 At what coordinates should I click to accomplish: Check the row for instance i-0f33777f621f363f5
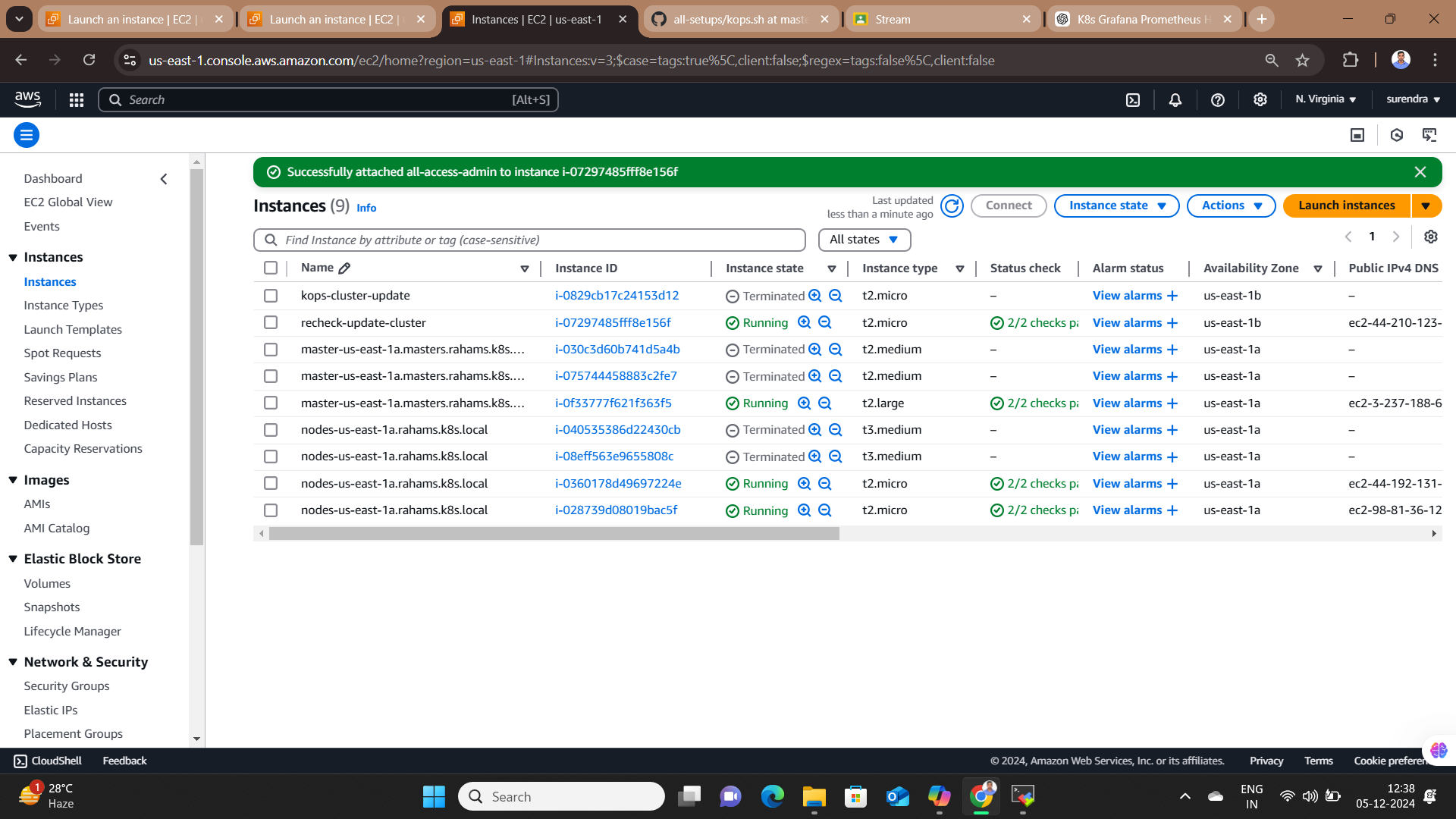pos(271,403)
